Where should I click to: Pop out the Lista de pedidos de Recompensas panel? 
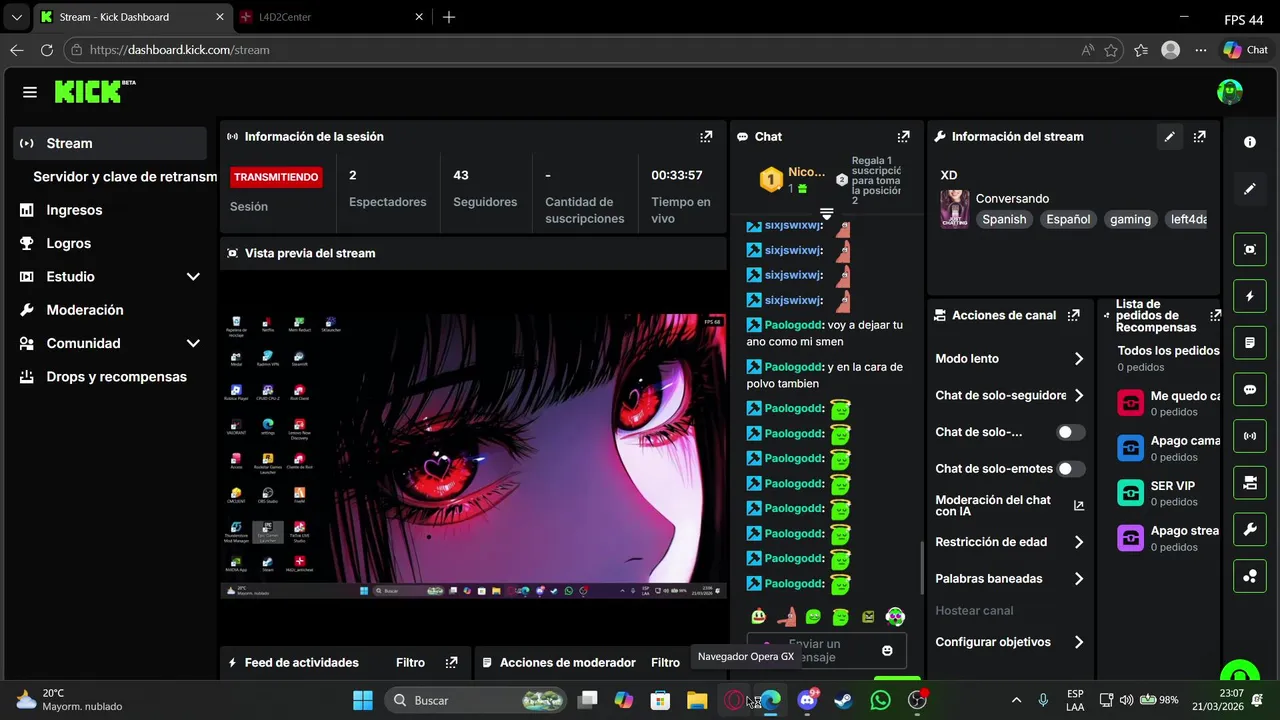click(1215, 315)
